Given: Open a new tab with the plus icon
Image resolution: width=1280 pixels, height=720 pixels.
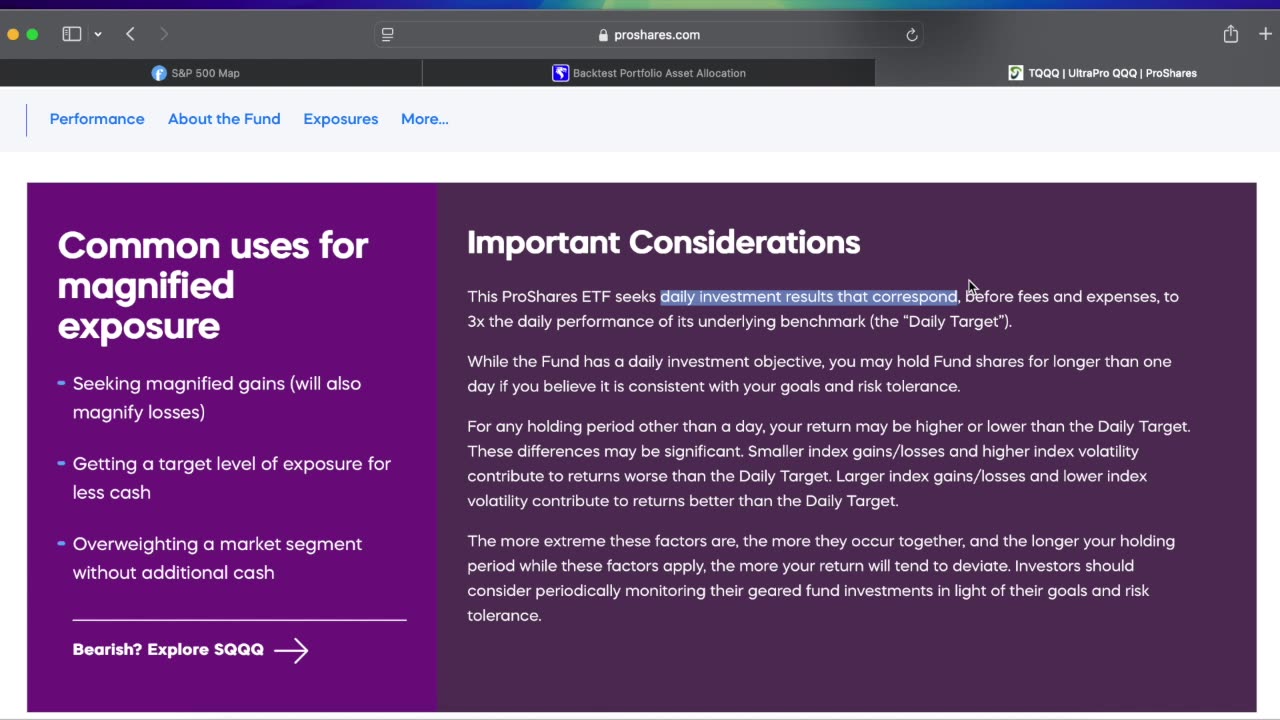Looking at the screenshot, I should 1266,34.
